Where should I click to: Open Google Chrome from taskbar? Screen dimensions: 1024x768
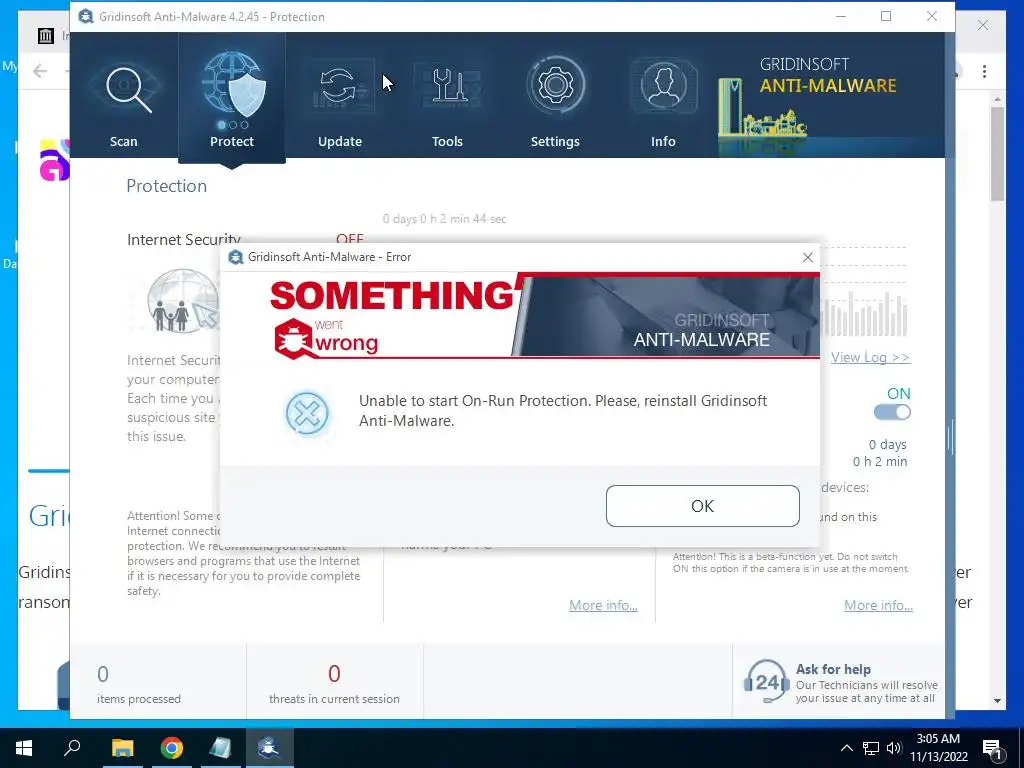(x=172, y=748)
